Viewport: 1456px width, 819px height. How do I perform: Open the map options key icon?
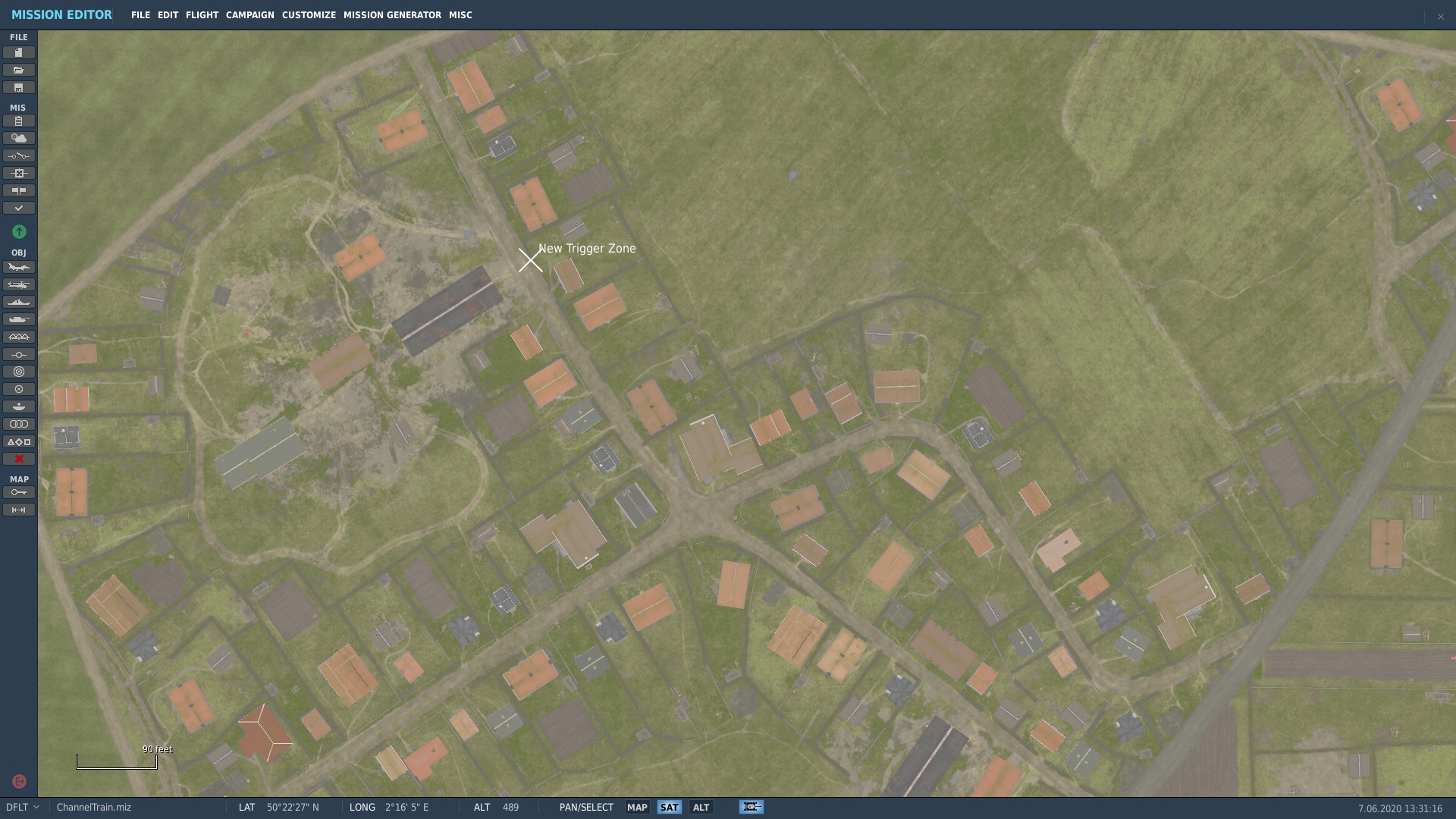(19, 492)
